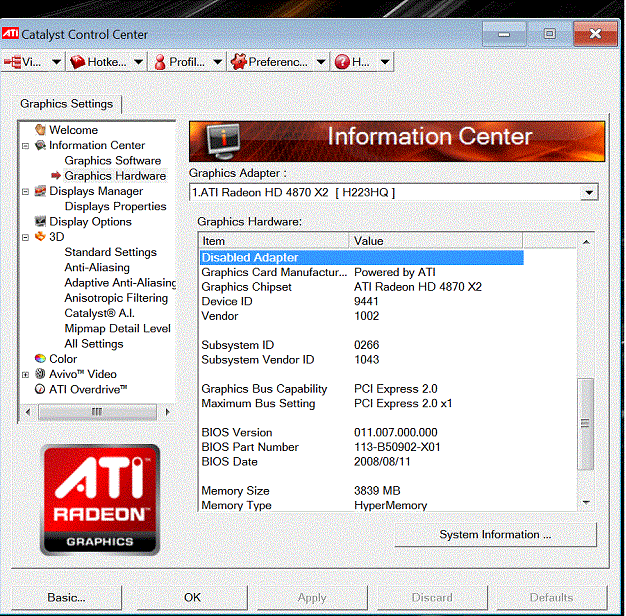Click the System Information button
The width and height of the screenshot is (626, 616).
pyautogui.click(x=495, y=534)
